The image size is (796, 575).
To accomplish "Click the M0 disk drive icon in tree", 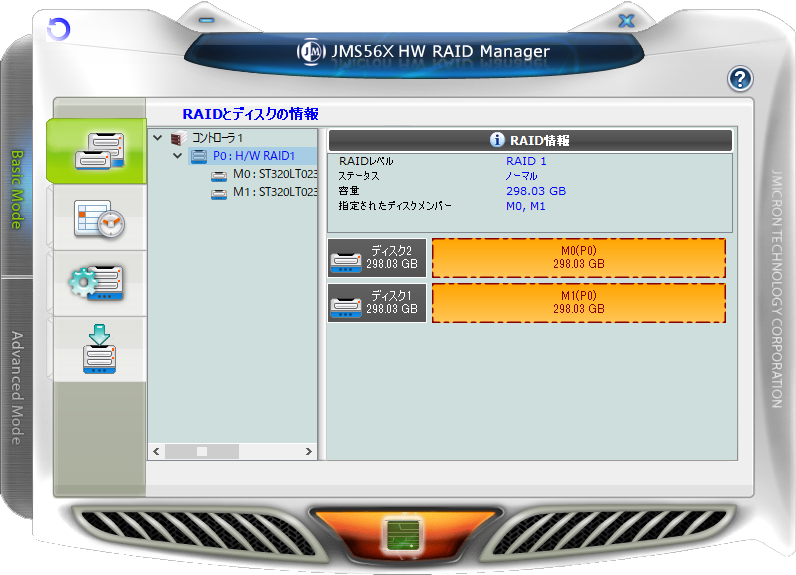I will click(219, 176).
